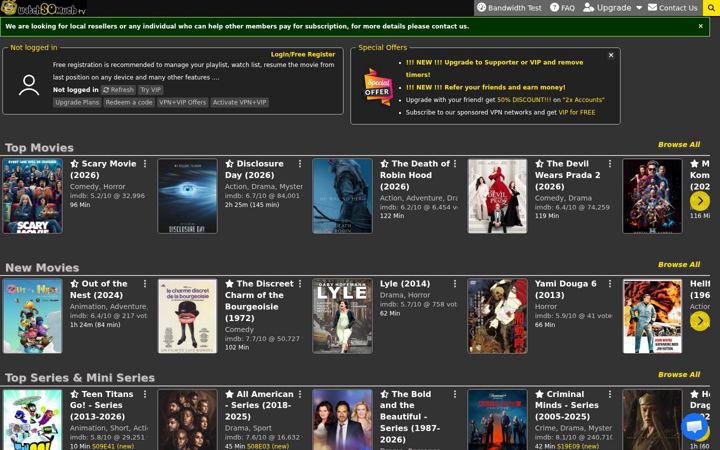Screen dimensions: 720x450
Task: Show next Top Movies with arrow
Action: [x=700, y=201]
